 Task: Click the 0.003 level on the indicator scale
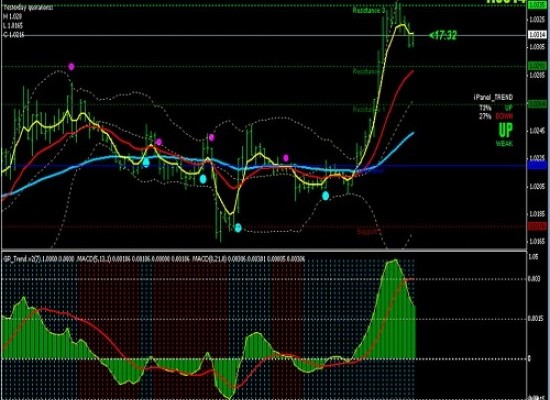[x=534, y=279]
